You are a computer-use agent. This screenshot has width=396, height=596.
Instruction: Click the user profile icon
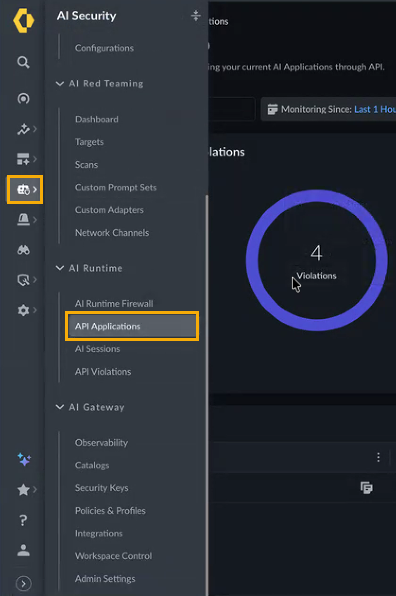[23, 550]
